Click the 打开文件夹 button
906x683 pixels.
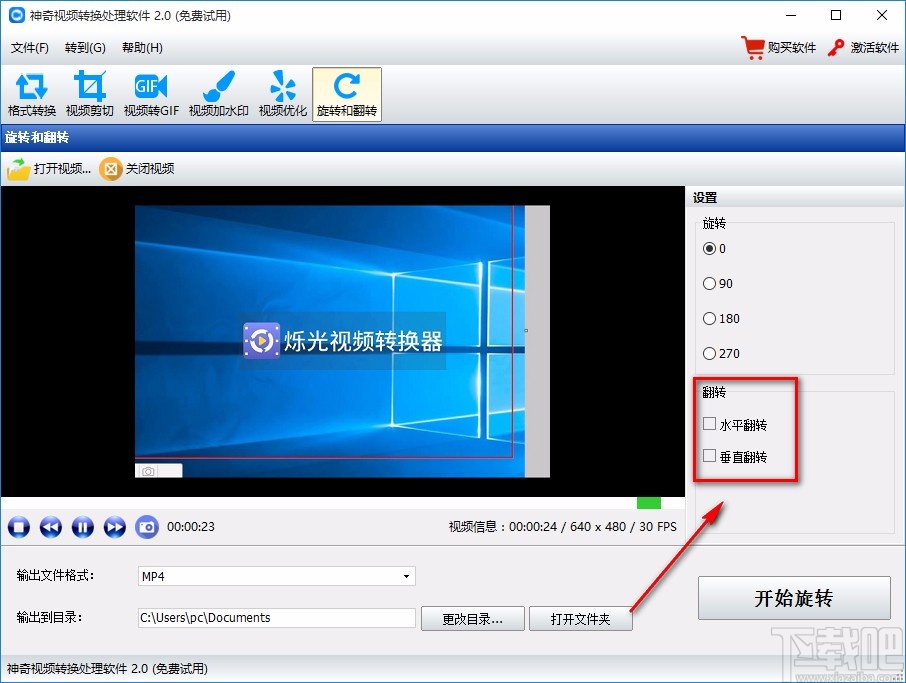581,619
